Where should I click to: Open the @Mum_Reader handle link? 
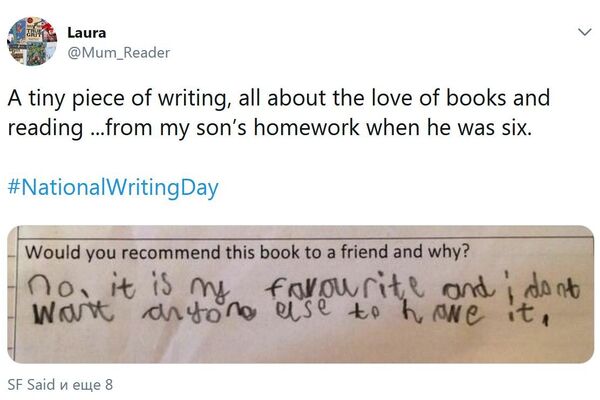pos(118,52)
